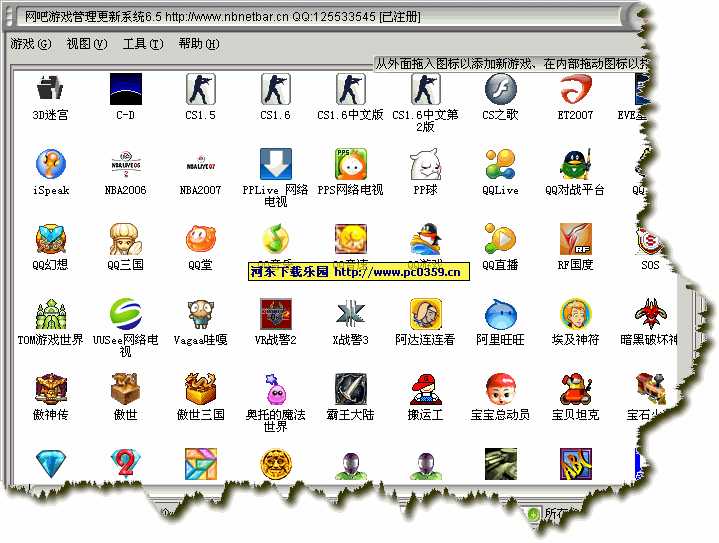719x543 pixels.
Task: Select the 奥托的魔法世界 icon
Action: pyautogui.click(x=276, y=389)
